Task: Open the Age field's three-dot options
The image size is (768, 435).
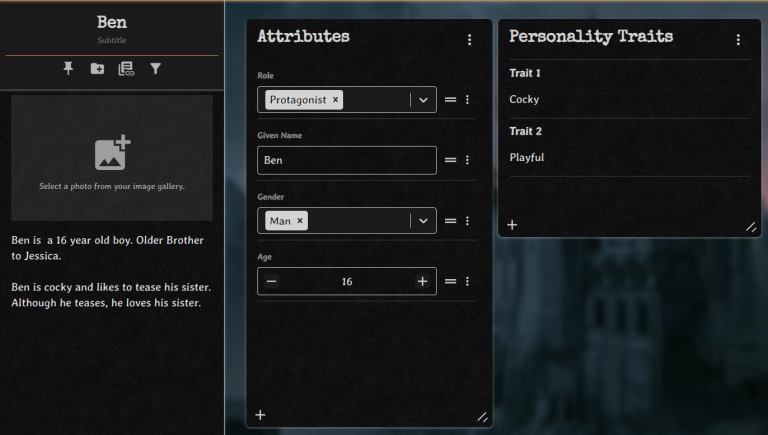Action: 467,282
